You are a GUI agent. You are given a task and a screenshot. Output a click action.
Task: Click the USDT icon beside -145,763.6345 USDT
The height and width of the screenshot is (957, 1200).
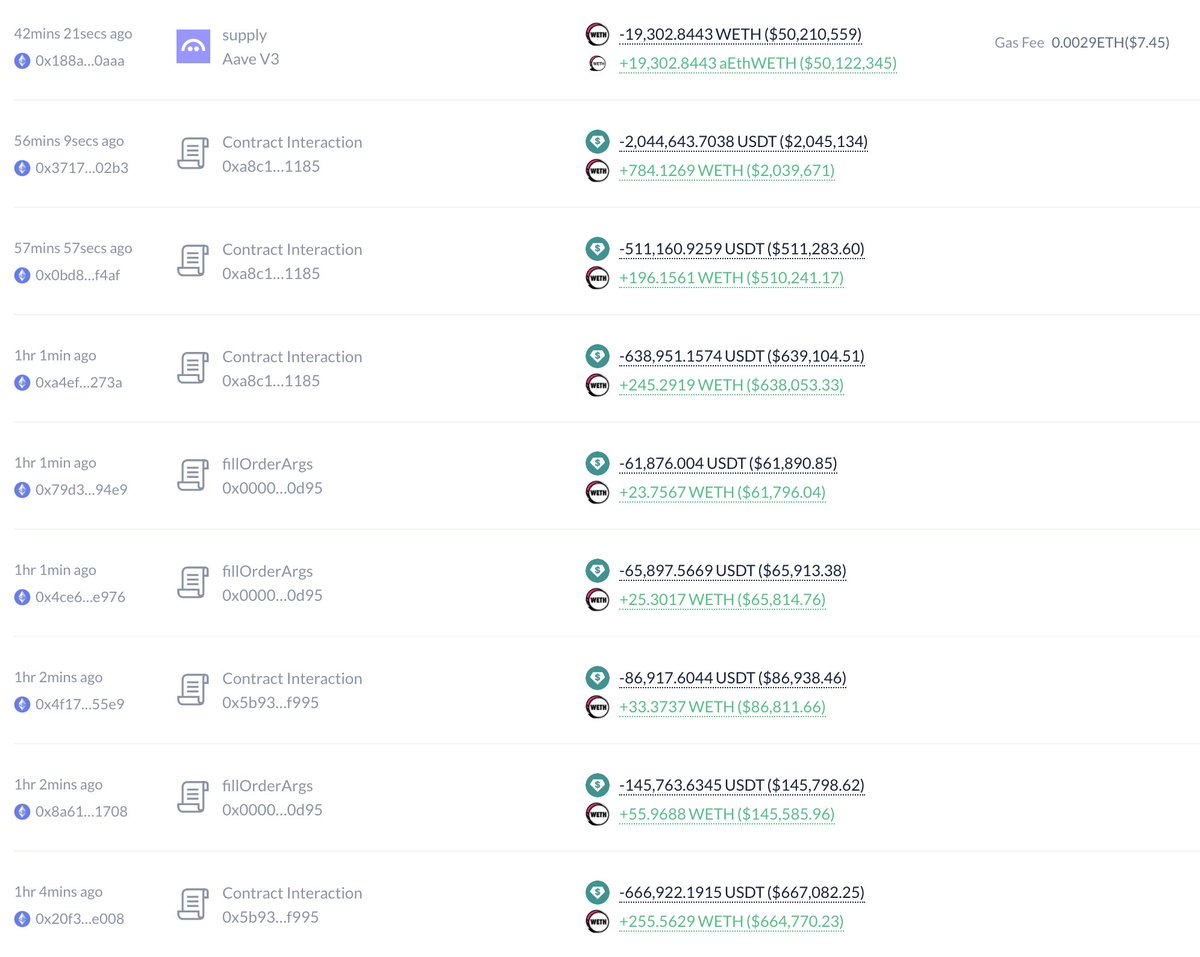click(x=597, y=786)
